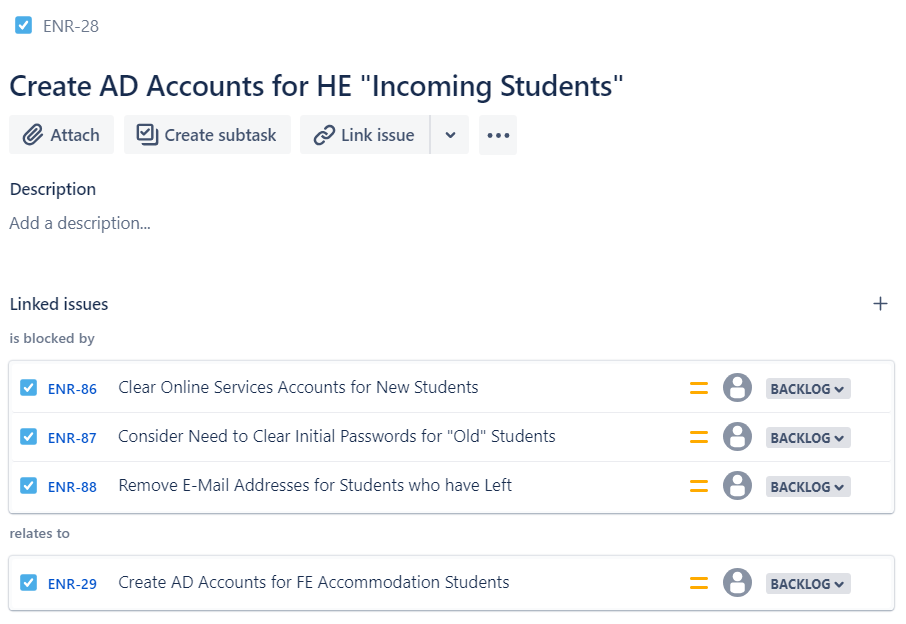Click the Attach button
Viewport: 906px width, 624px height.
61,135
